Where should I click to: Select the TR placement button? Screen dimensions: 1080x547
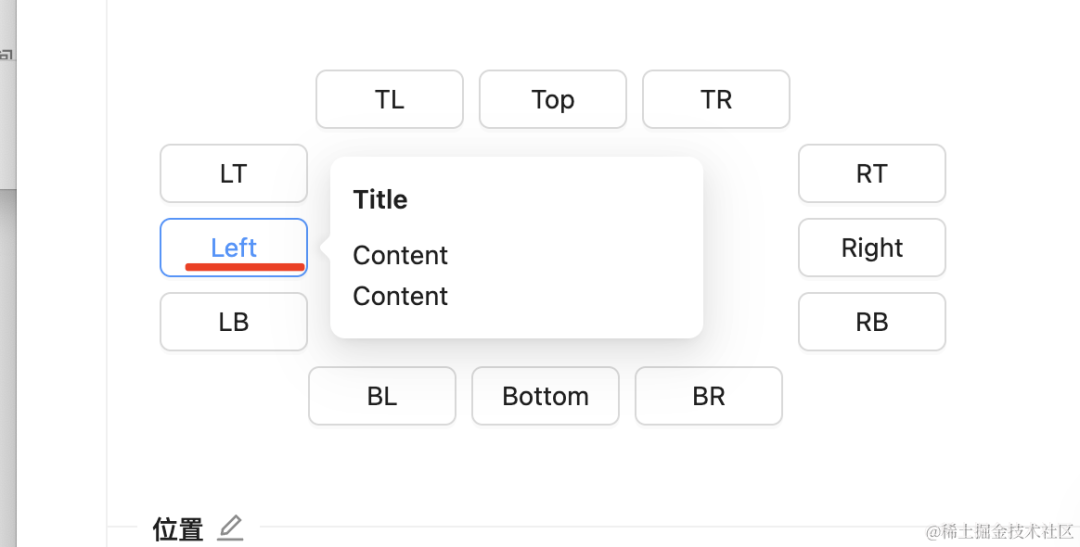pyautogui.click(x=716, y=99)
